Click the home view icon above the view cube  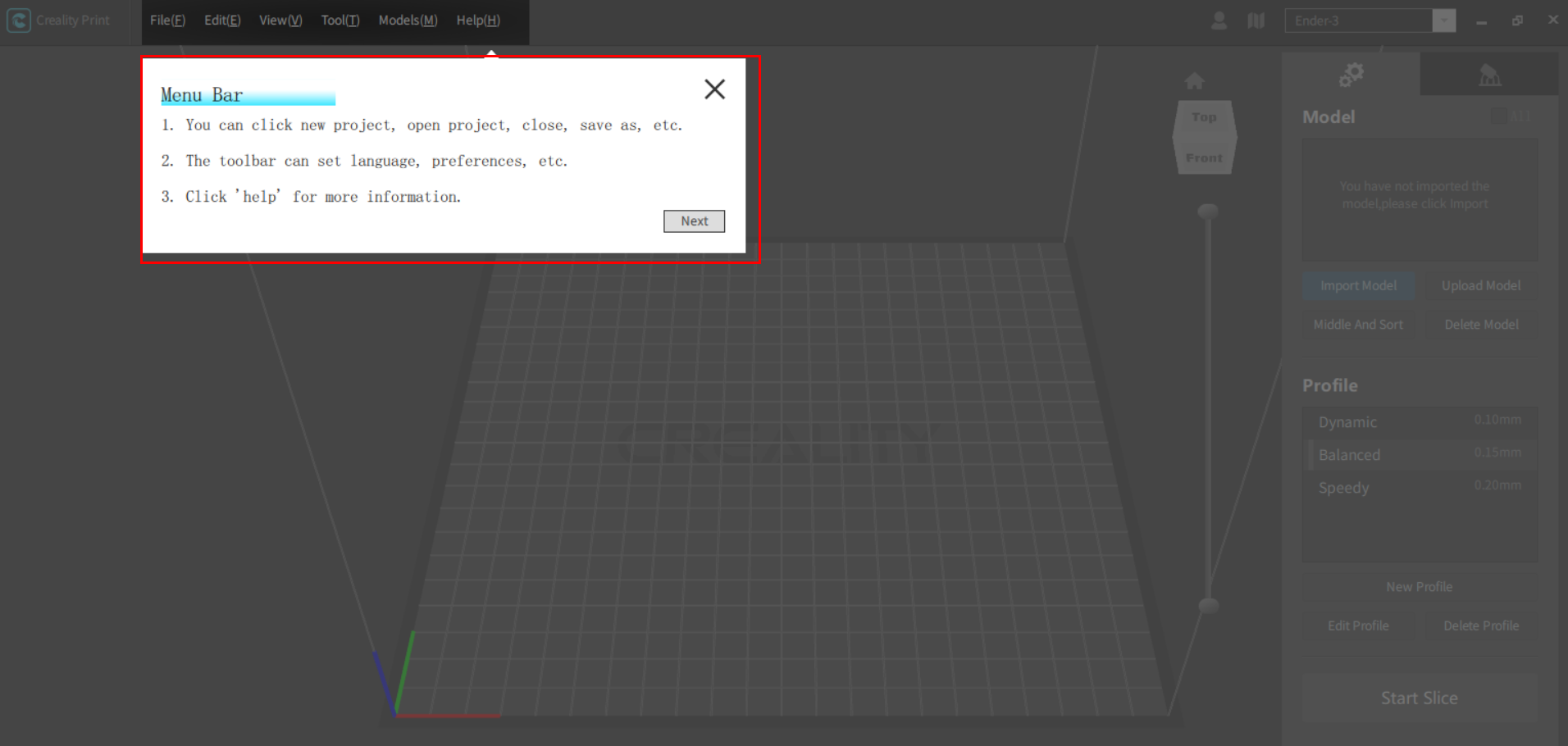[1196, 80]
